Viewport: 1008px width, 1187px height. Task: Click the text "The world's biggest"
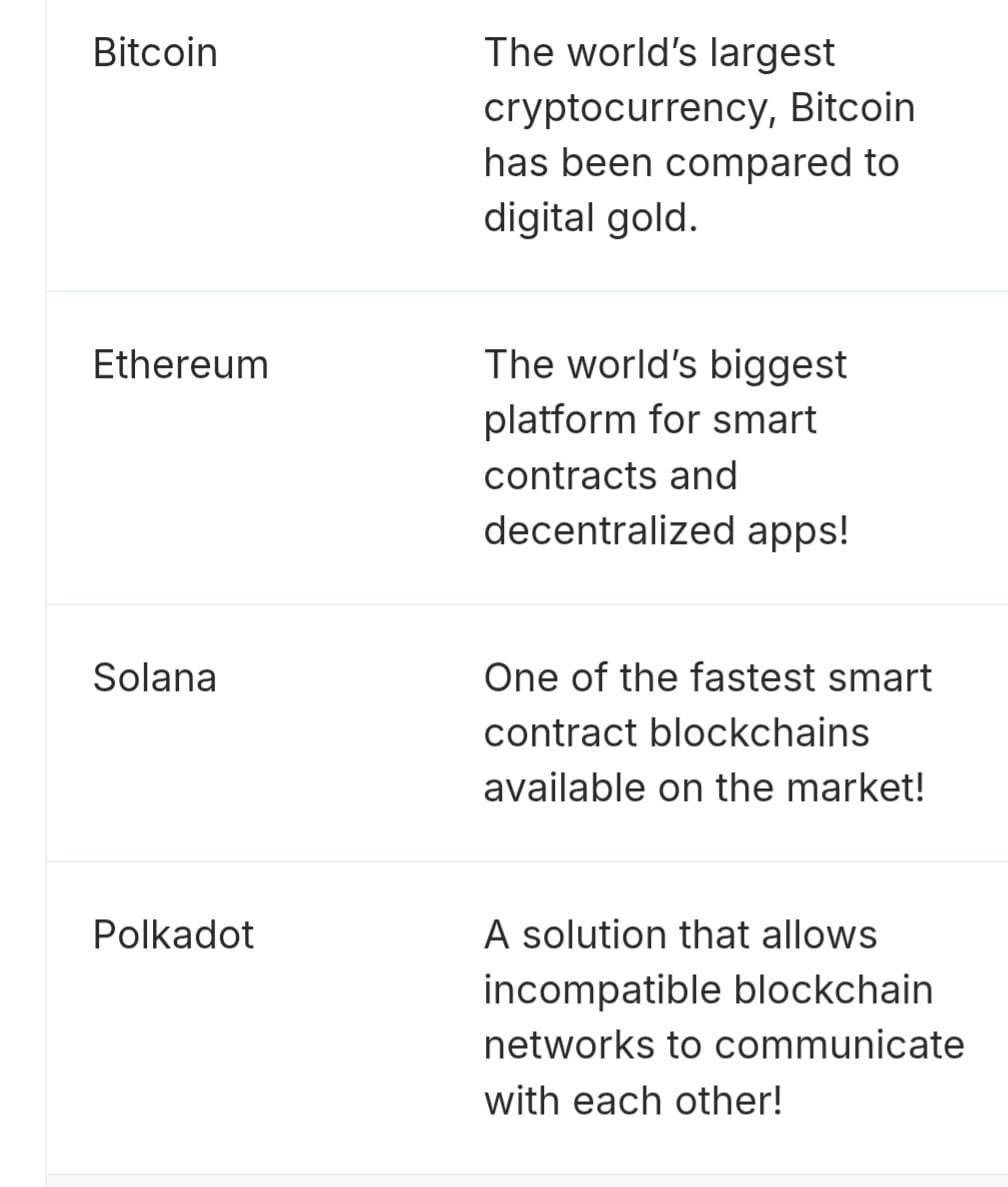(665, 365)
